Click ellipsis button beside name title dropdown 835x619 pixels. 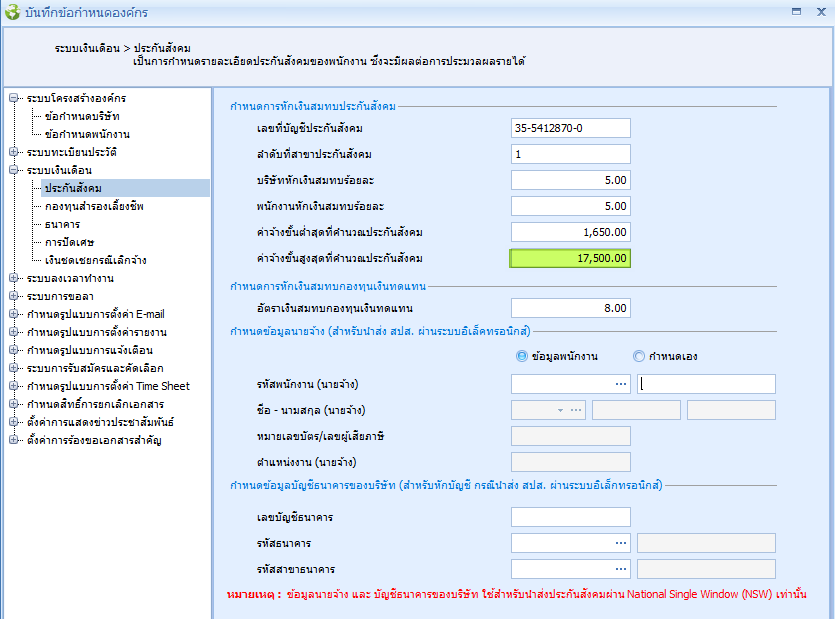576,410
